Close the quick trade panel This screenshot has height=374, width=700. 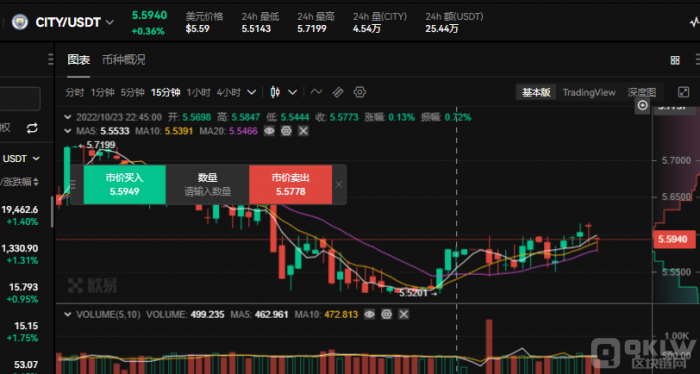[339, 185]
